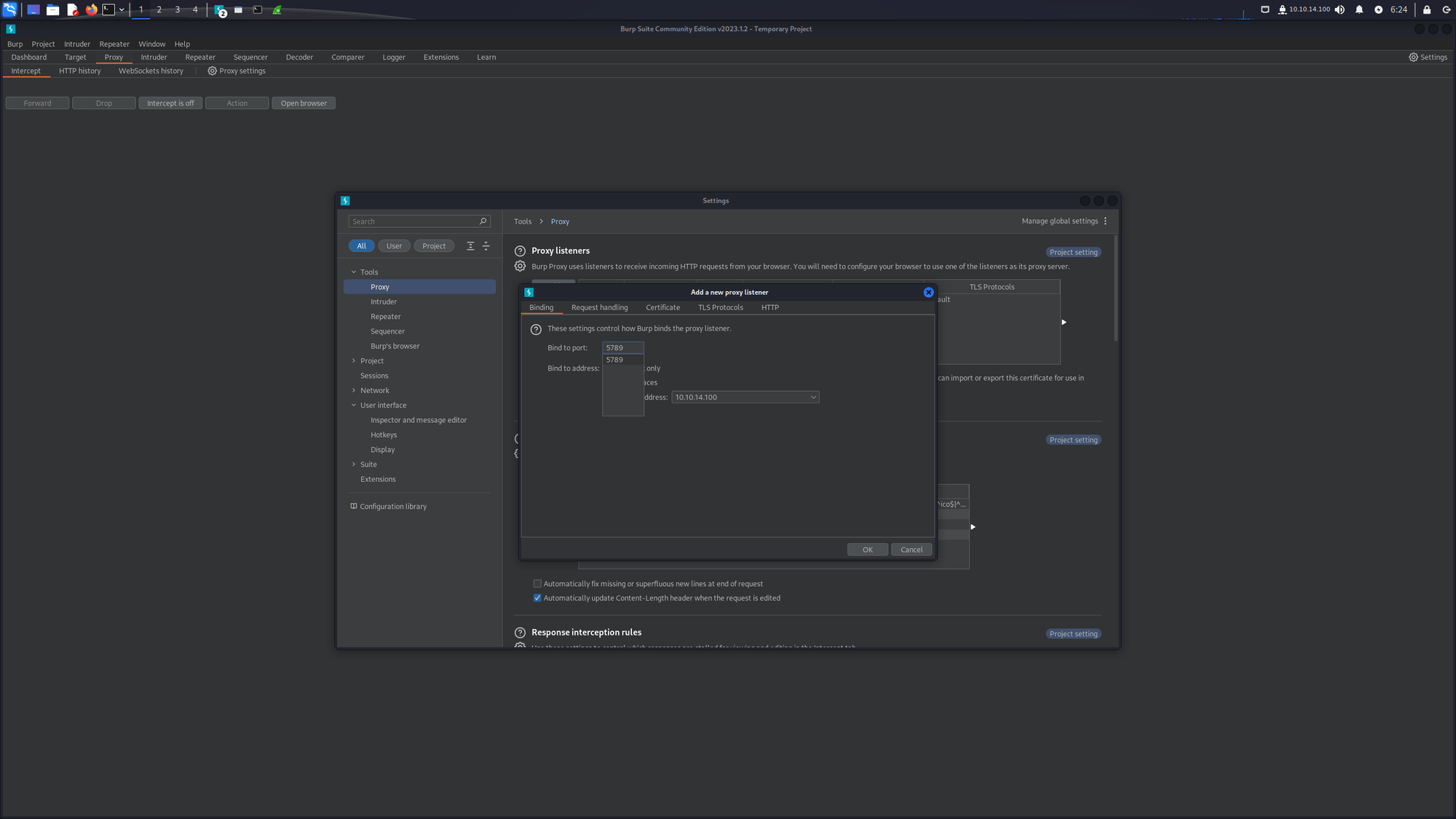Select the All settings filter
This screenshot has height=819, width=1456.
361,246
